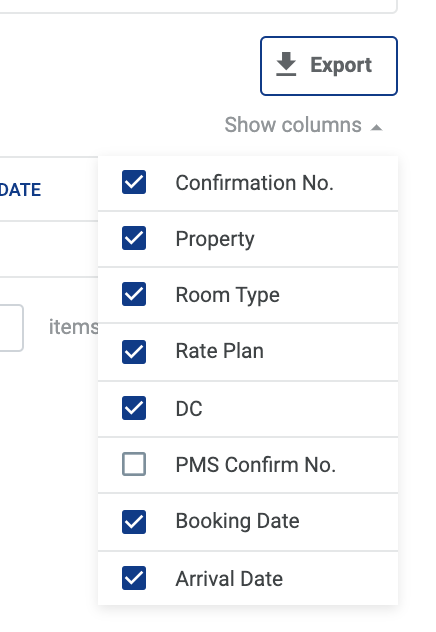The width and height of the screenshot is (436, 632).
Task: Select the PMS Confirm No. label
Action: pos(255,465)
